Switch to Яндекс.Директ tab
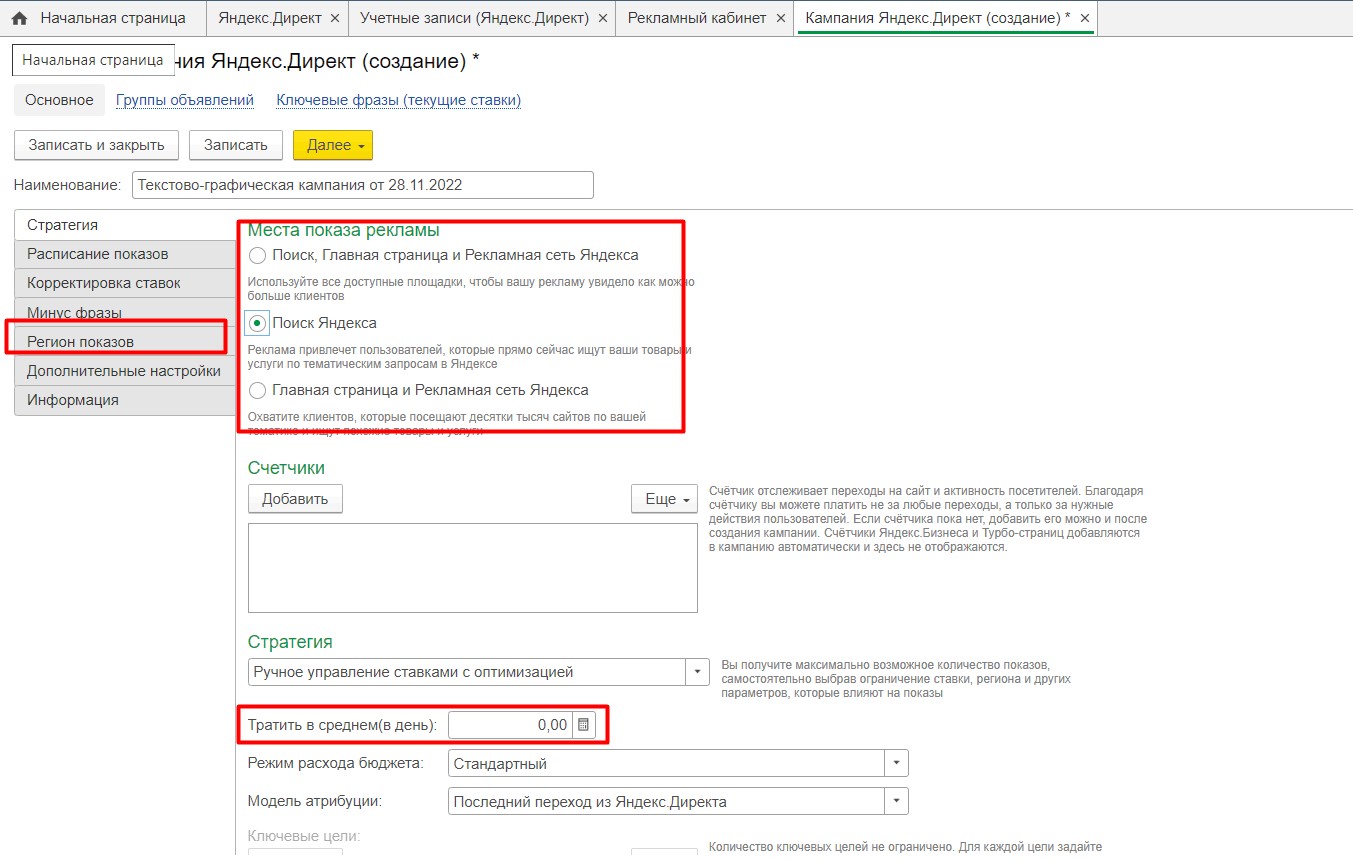The height and width of the screenshot is (861, 1353). coord(272,18)
